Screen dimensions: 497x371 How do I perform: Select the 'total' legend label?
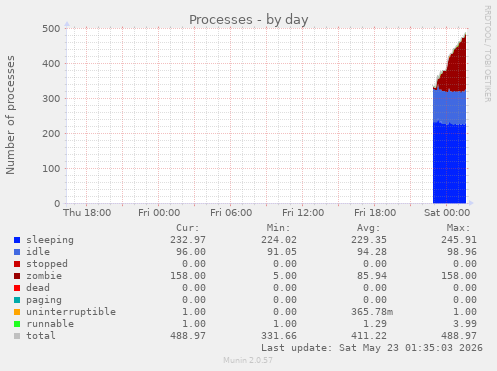click(41, 336)
